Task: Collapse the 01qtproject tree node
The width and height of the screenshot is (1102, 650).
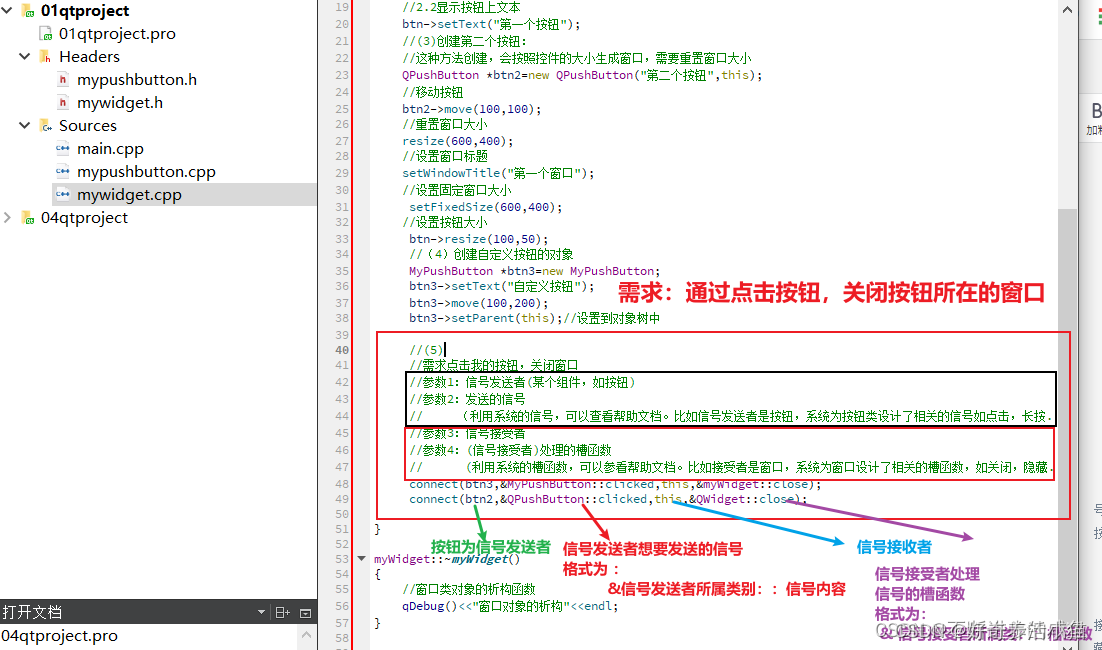Action: coord(8,10)
